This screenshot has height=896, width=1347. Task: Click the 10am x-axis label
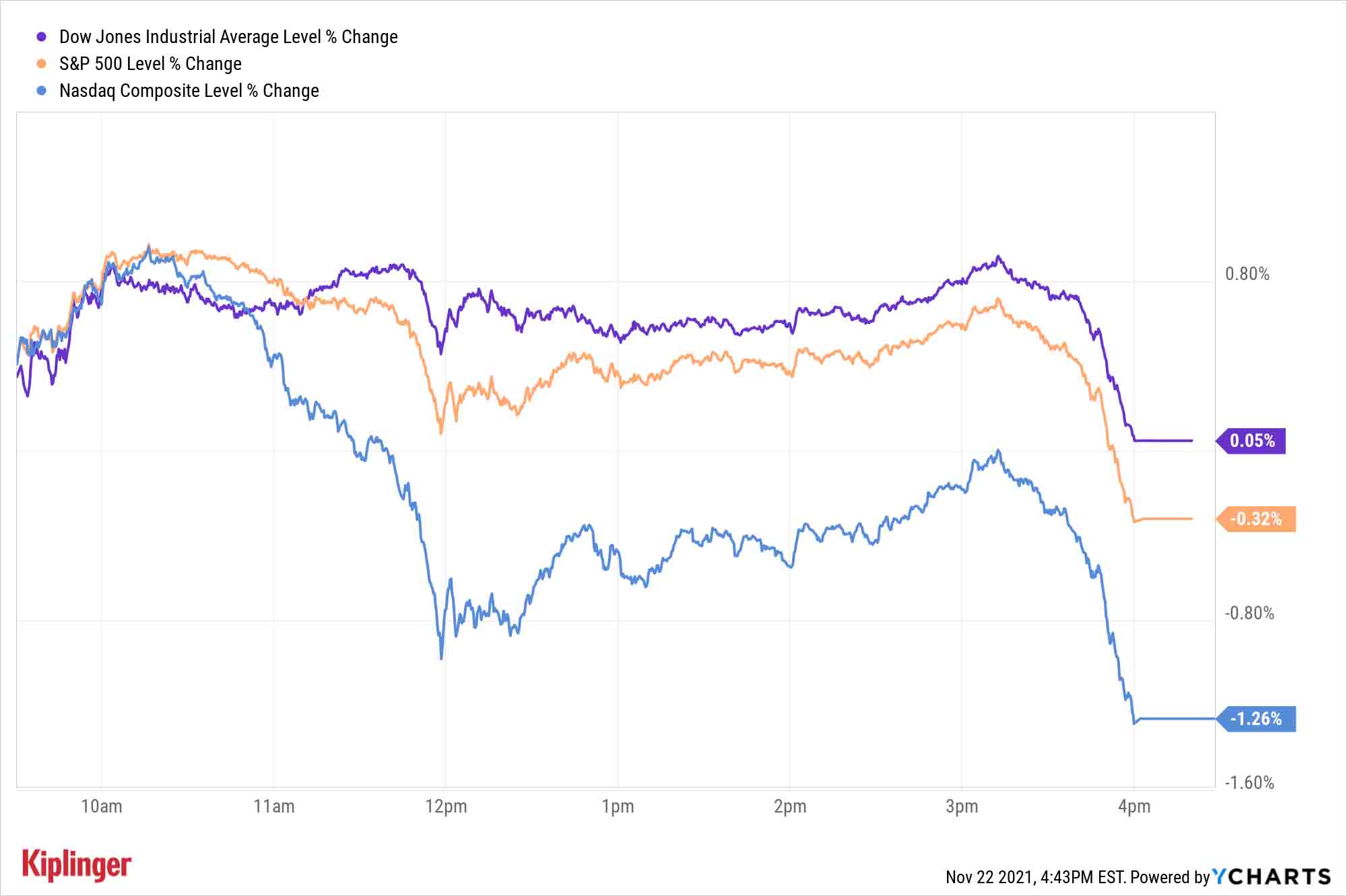coord(102,806)
